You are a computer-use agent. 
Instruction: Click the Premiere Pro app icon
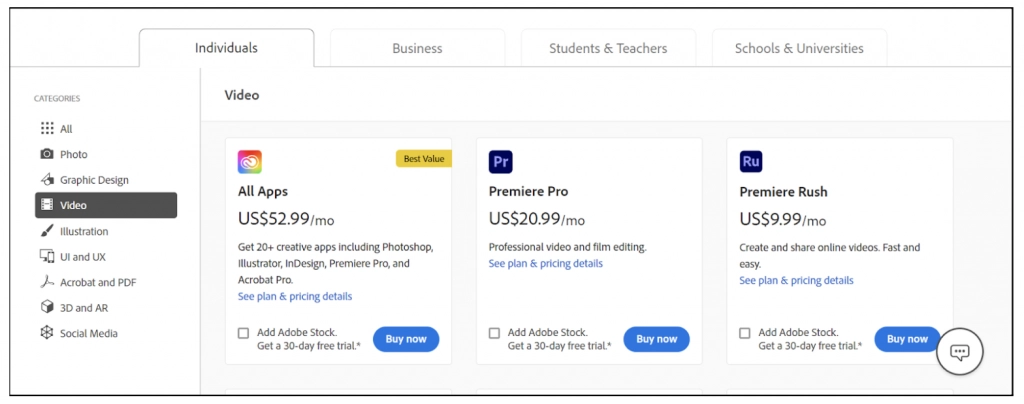tap(501, 162)
